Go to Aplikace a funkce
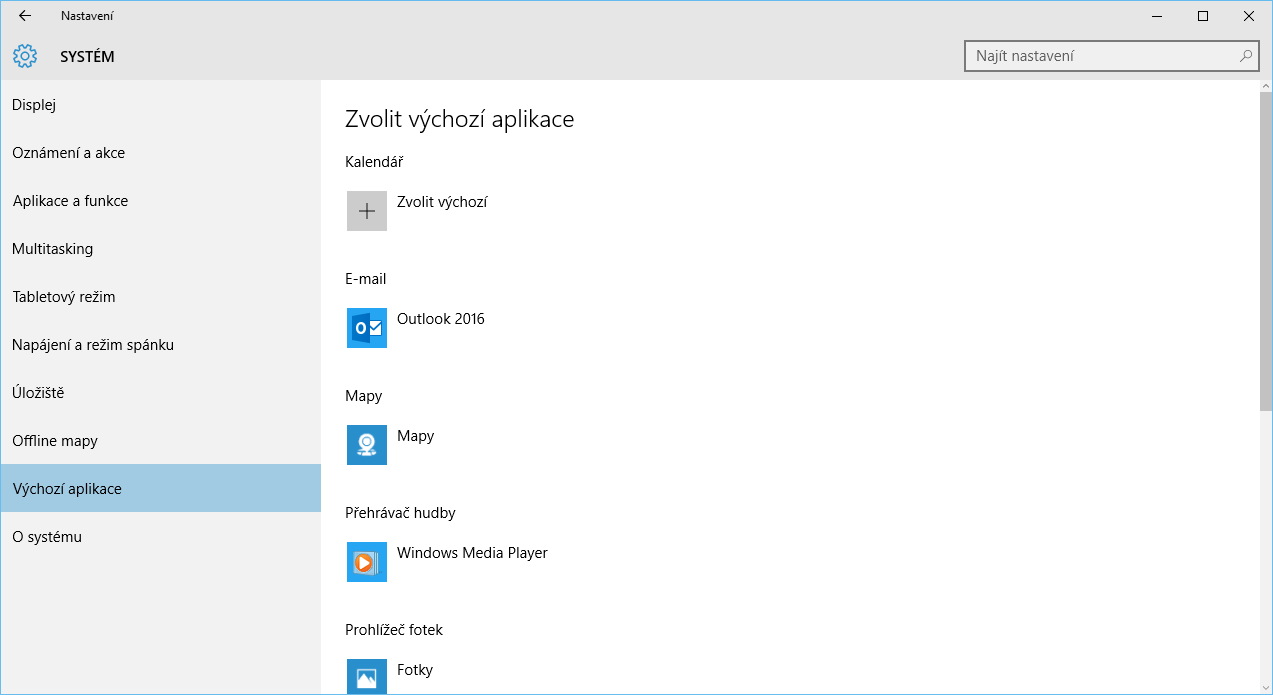The width and height of the screenshot is (1273, 695). (x=70, y=201)
